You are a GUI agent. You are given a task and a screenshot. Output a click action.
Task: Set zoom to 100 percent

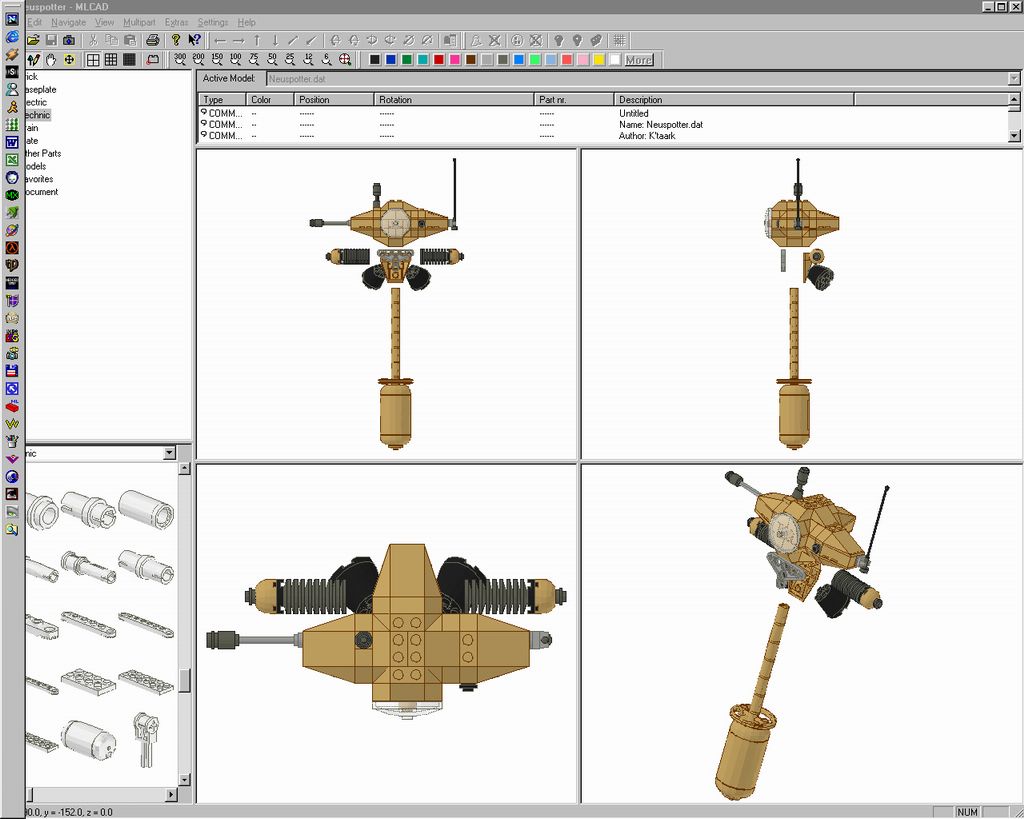[235, 60]
